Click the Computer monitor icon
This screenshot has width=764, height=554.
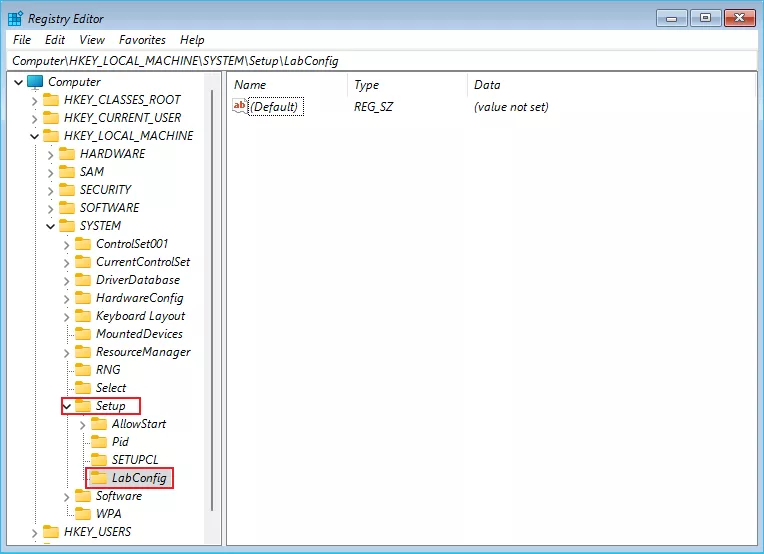(x=35, y=82)
